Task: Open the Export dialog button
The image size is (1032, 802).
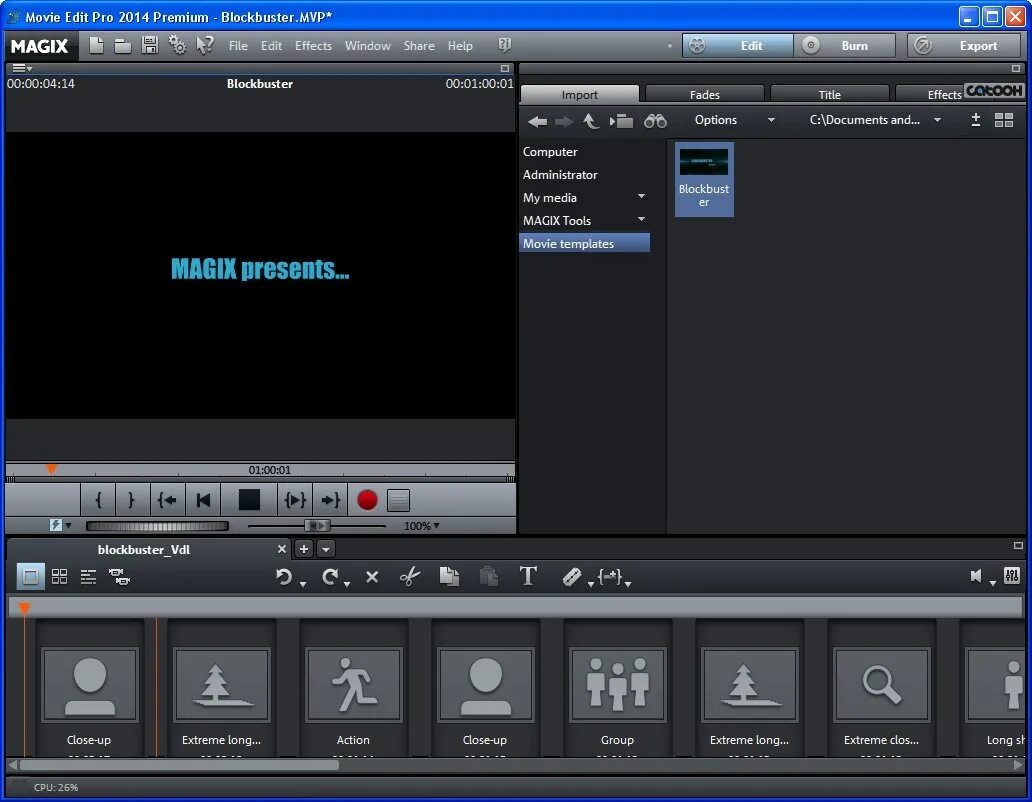Action: tap(965, 45)
